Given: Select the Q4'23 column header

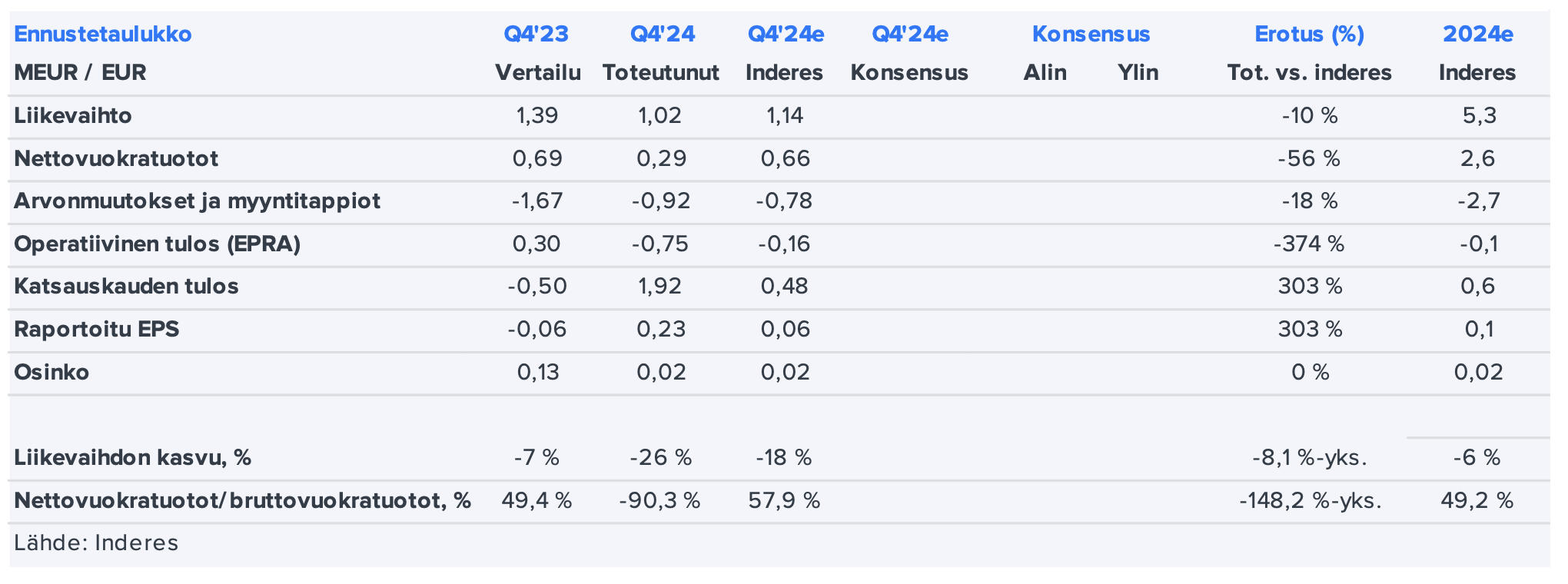Looking at the screenshot, I should [536, 35].
